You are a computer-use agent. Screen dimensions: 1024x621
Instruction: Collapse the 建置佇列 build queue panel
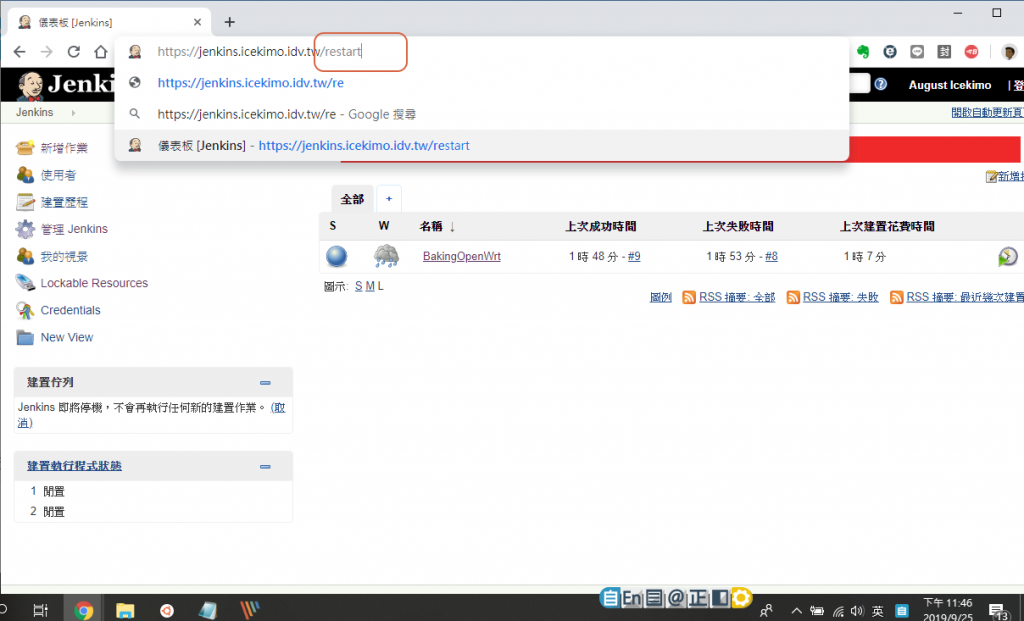click(265, 383)
